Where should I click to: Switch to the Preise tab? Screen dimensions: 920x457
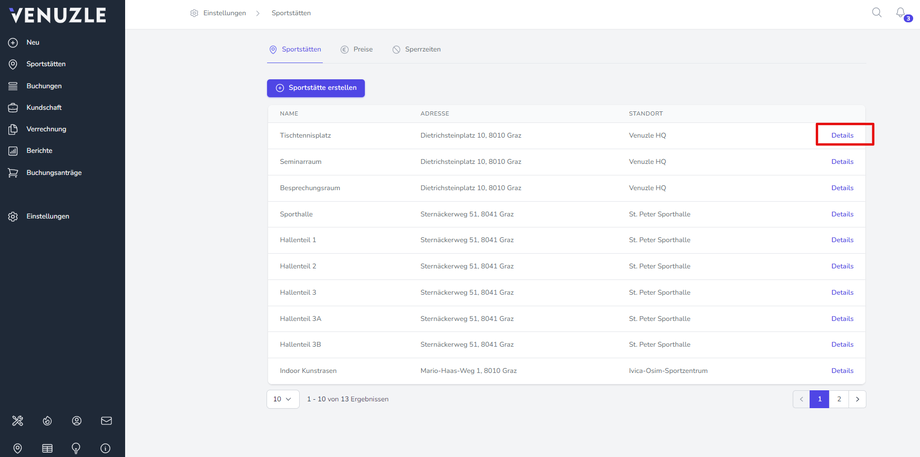click(357, 49)
